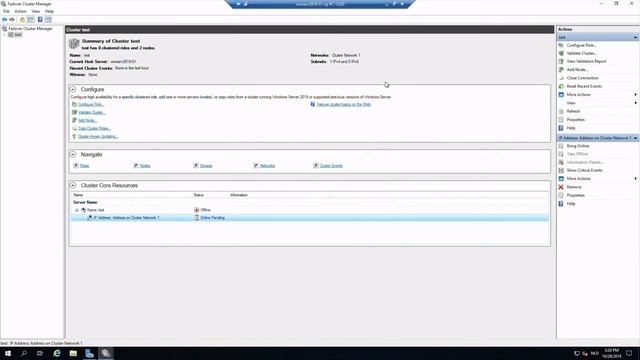Open the File menu

tap(6, 11)
